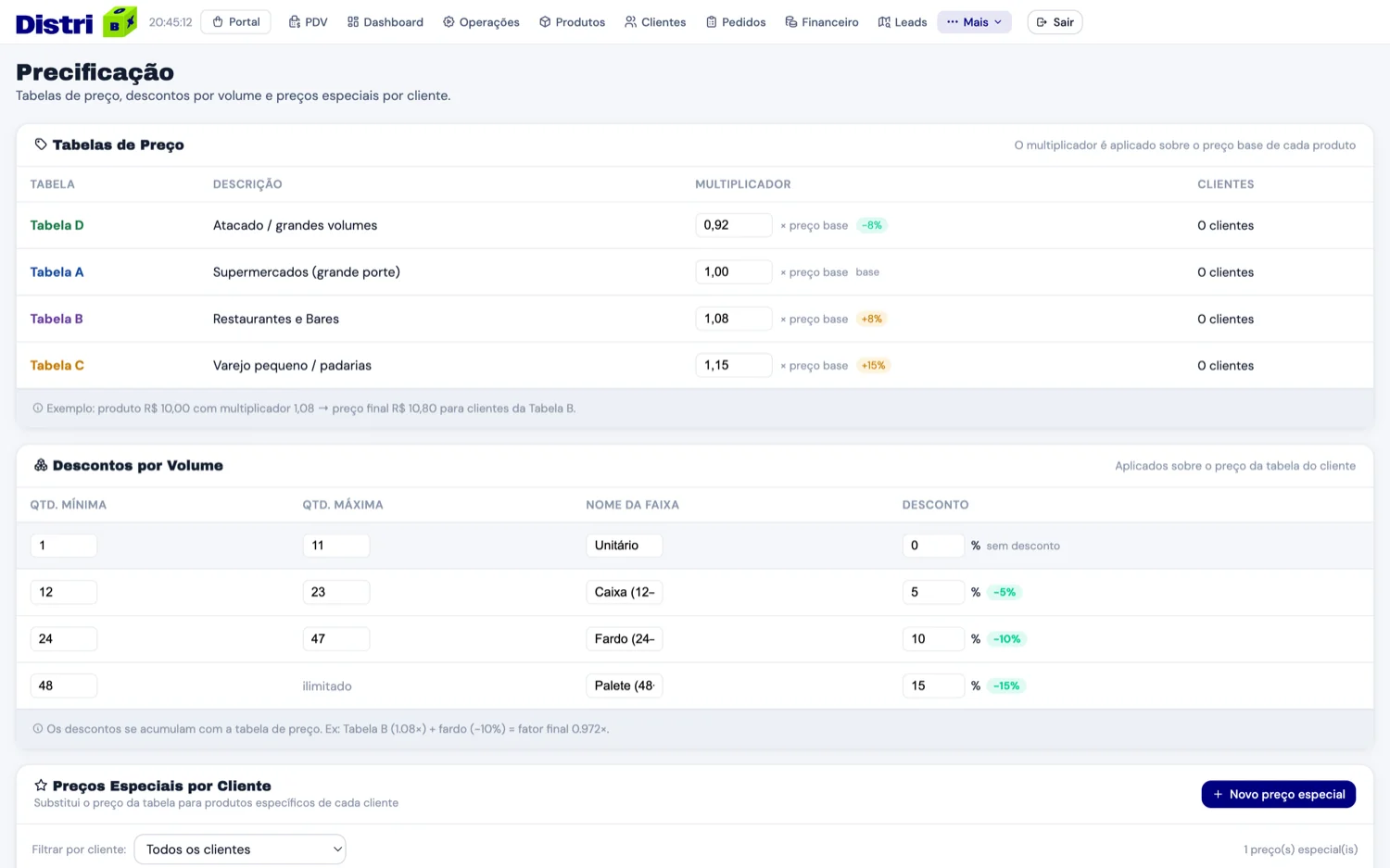This screenshot has width=1390, height=868.
Task: Edit the Tabela D multiplier field
Action: (733, 225)
